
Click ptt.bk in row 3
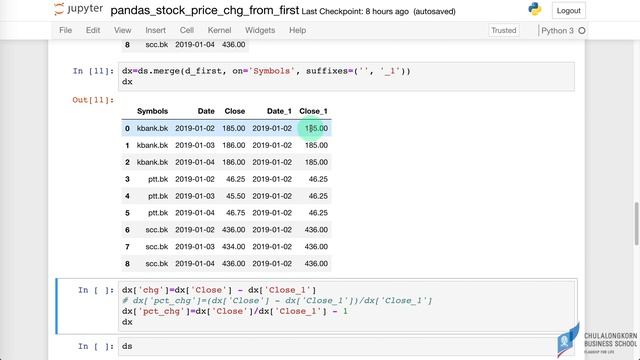click(x=158, y=179)
